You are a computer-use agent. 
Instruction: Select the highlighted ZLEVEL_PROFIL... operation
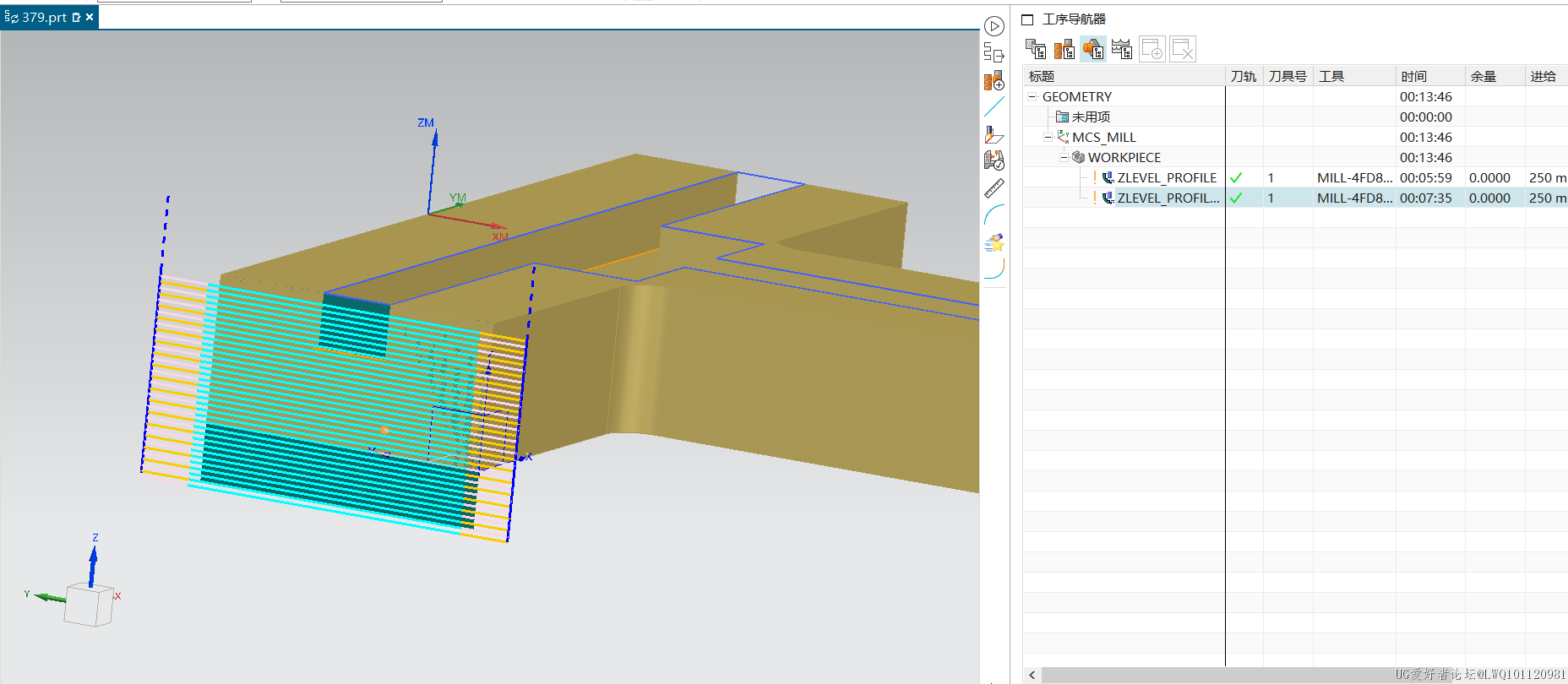coord(1295,198)
